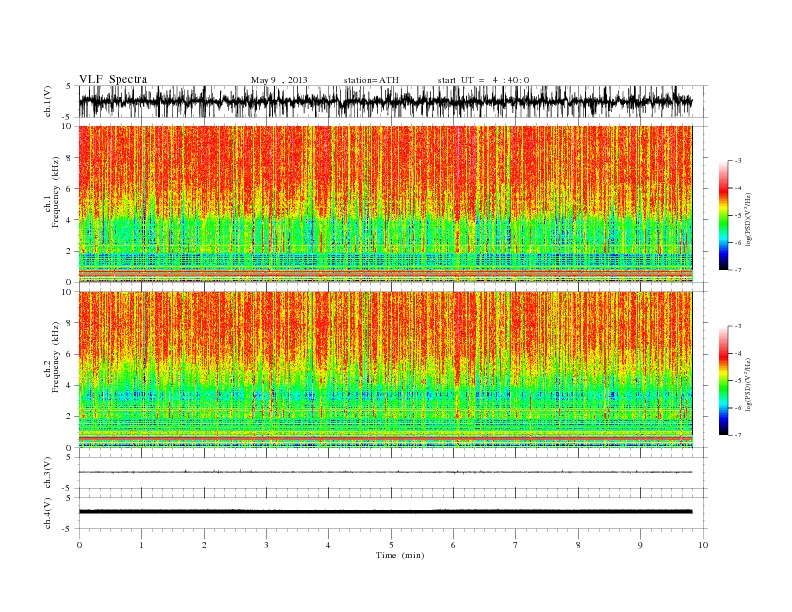Image resolution: width=792 pixels, height=612 pixels.
Task: Click the lower colorbar's "log(PSD)(V²/Hz)" label
Action: tap(748, 384)
